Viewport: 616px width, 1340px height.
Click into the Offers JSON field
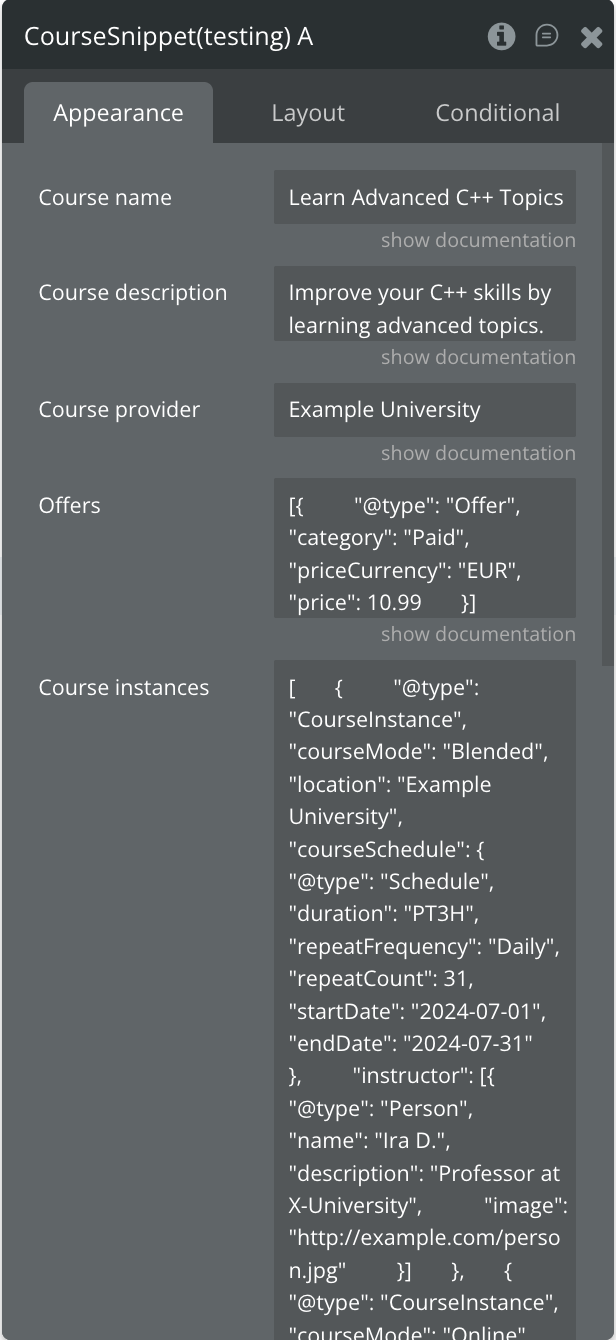[x=425, y=548]
